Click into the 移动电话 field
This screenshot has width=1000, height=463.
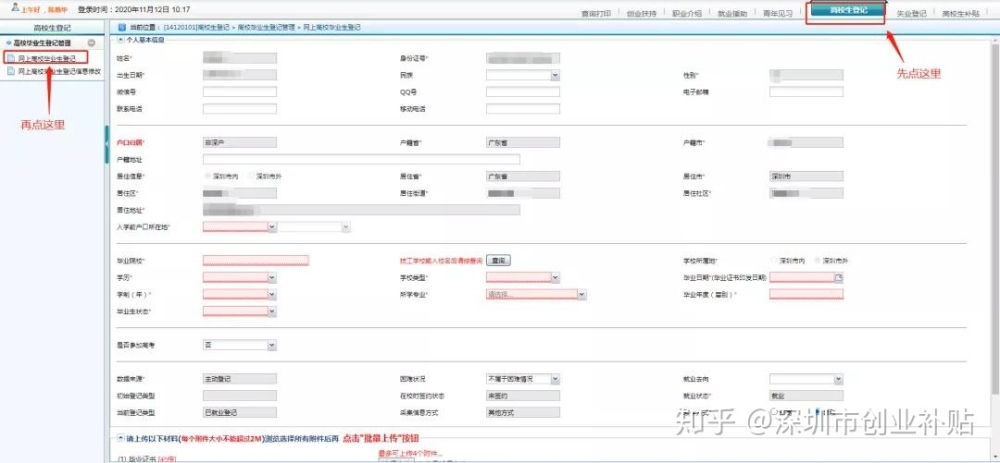[523, 108]
